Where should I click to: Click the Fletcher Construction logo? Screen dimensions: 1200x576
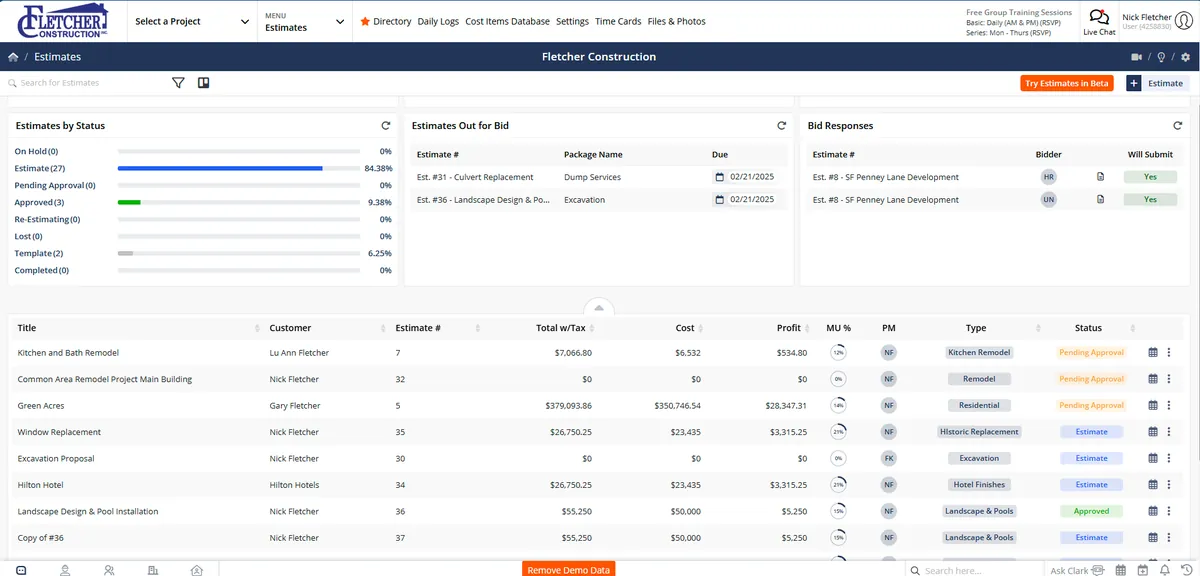[62, 20]
